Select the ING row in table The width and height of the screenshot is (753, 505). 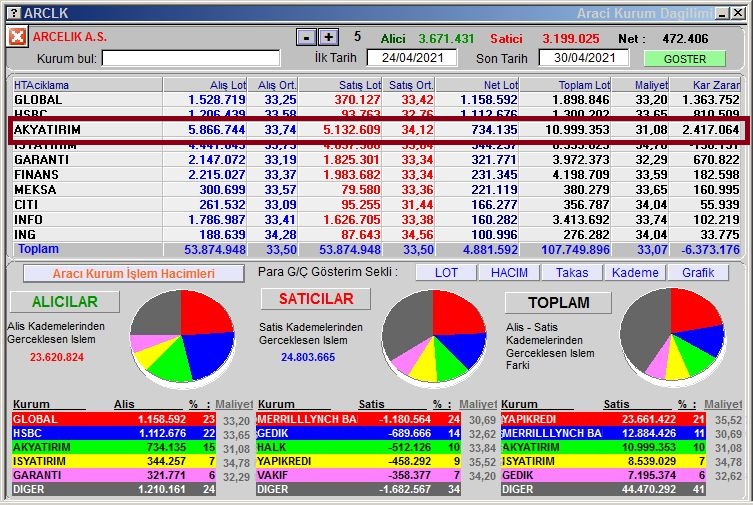pyautogui.click(x=376, y=235)
